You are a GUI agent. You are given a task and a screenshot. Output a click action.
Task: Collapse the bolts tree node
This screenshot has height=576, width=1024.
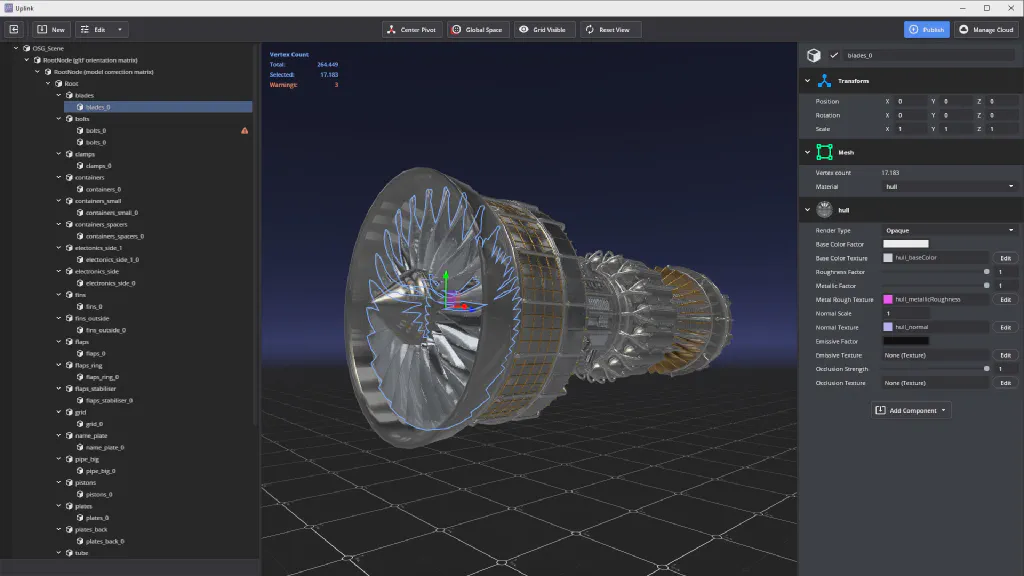pyautogui.click(x=59, y=119)
